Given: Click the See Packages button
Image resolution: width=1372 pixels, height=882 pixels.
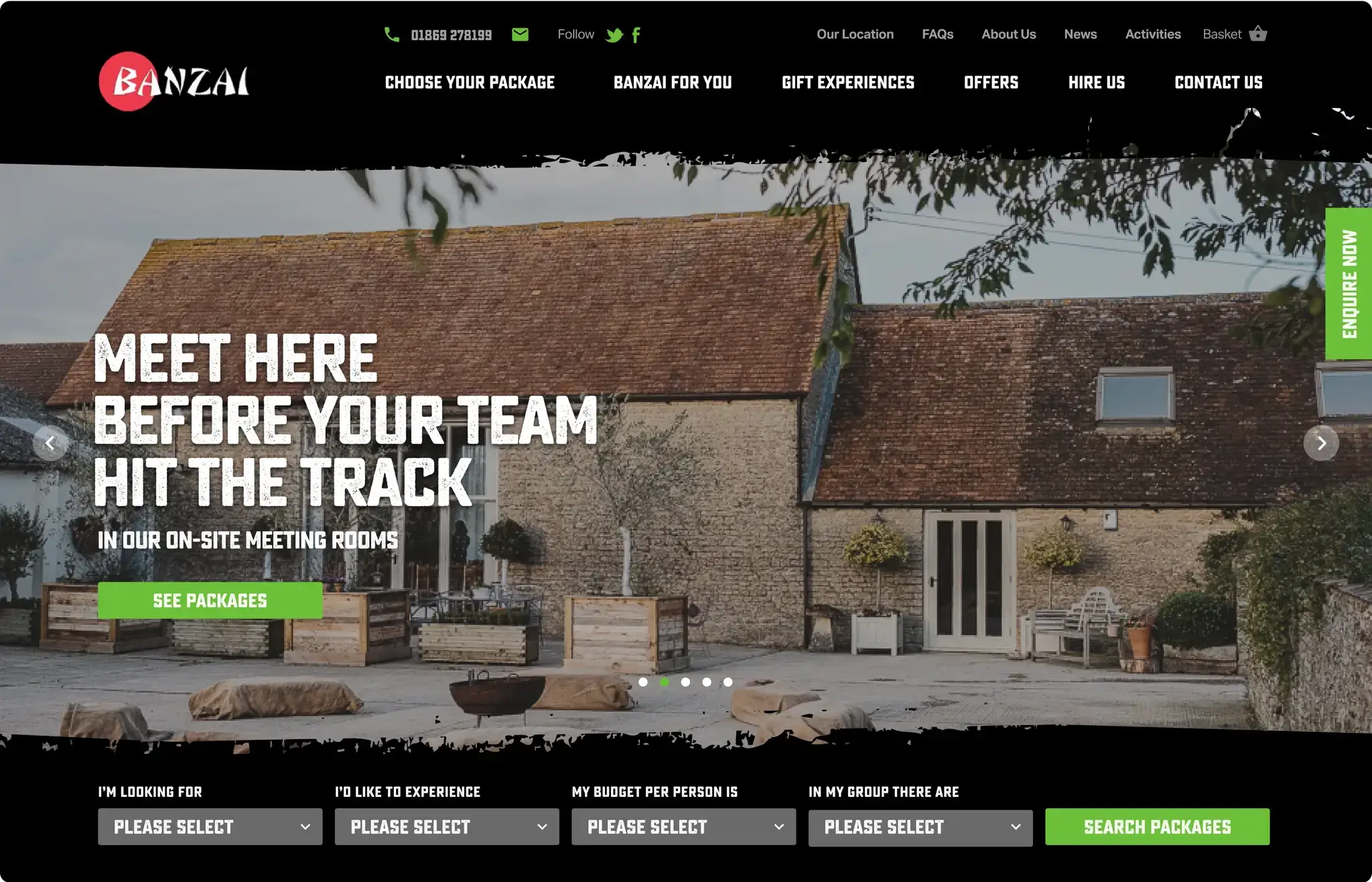Looking at the screenshot, I should 209,600.
